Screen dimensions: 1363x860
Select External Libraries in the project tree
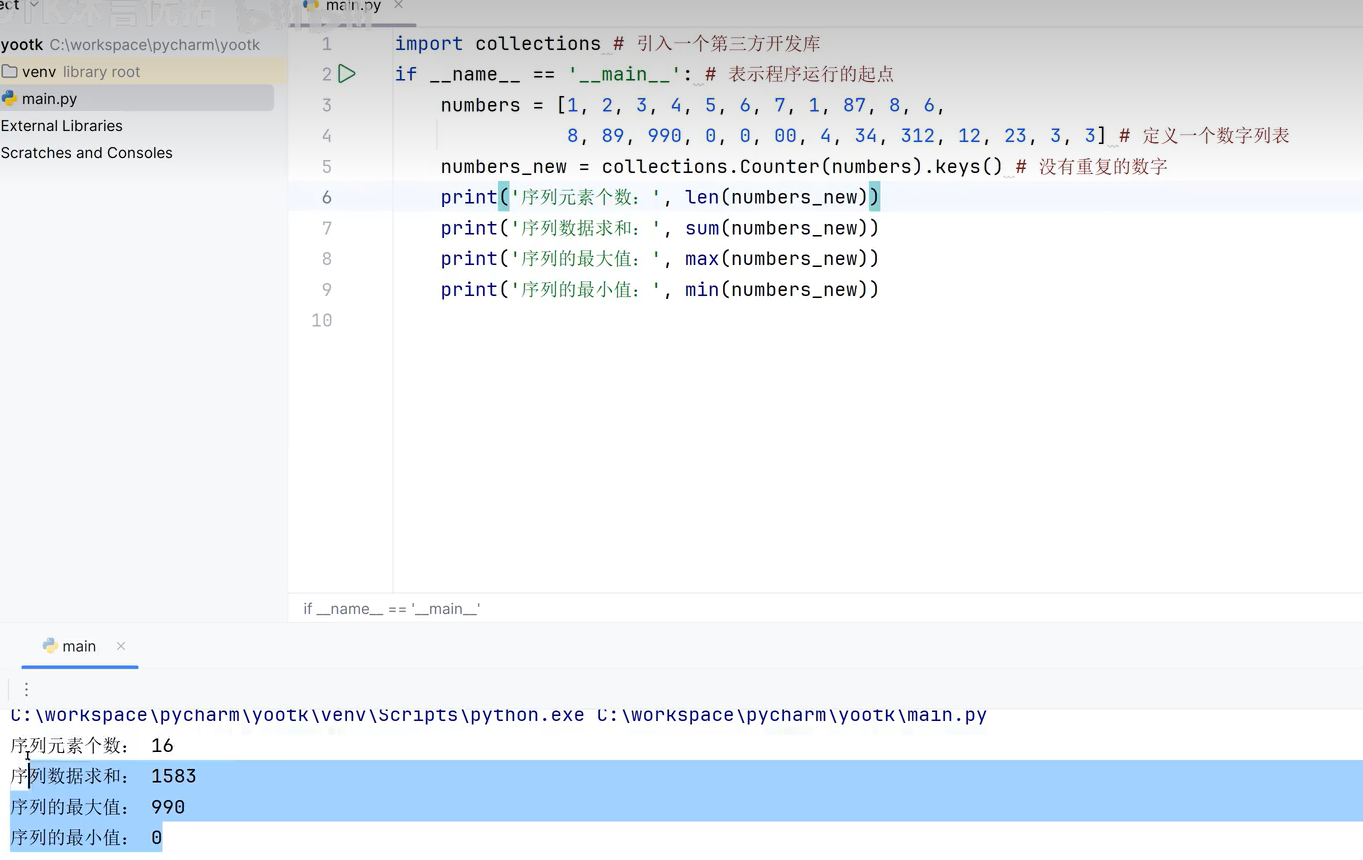click(x=62, y=126)
